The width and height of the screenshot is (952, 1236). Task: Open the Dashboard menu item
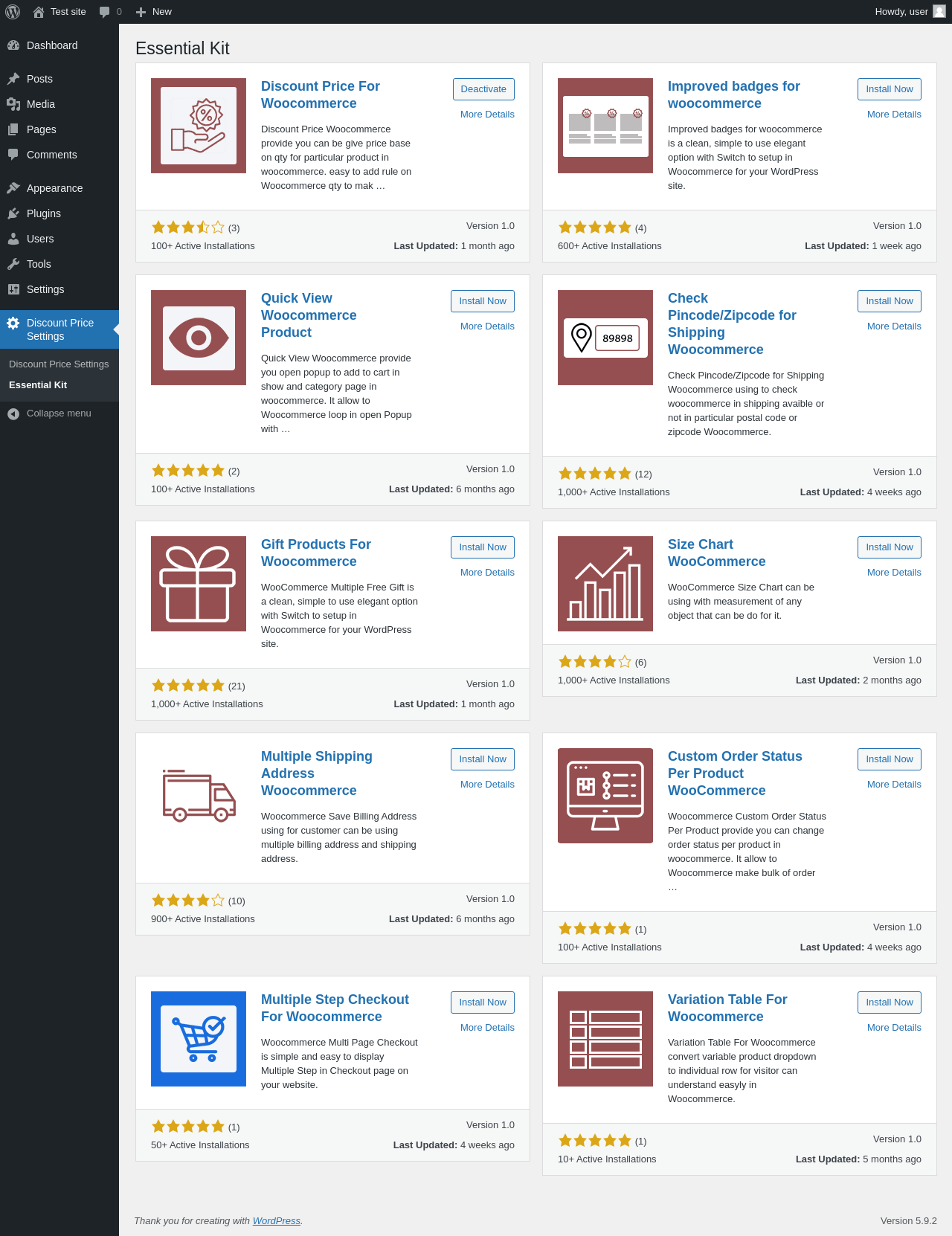pyautogui.click(x=59, y=45)
